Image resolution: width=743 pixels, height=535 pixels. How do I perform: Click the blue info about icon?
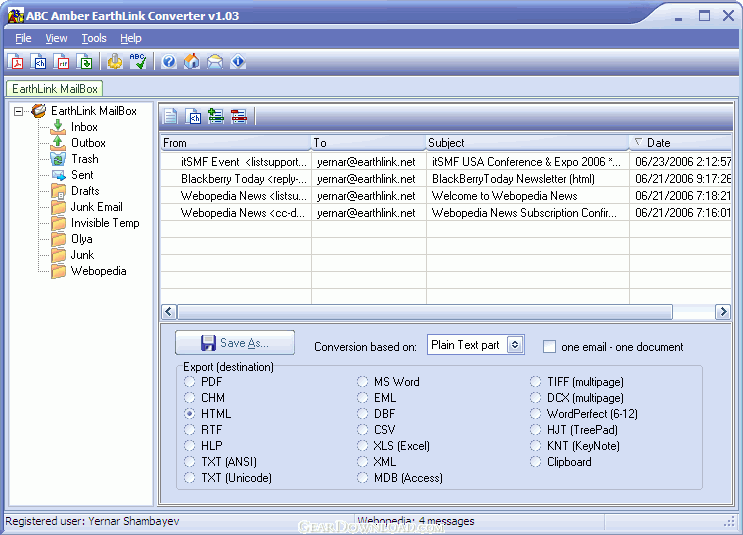238,62
